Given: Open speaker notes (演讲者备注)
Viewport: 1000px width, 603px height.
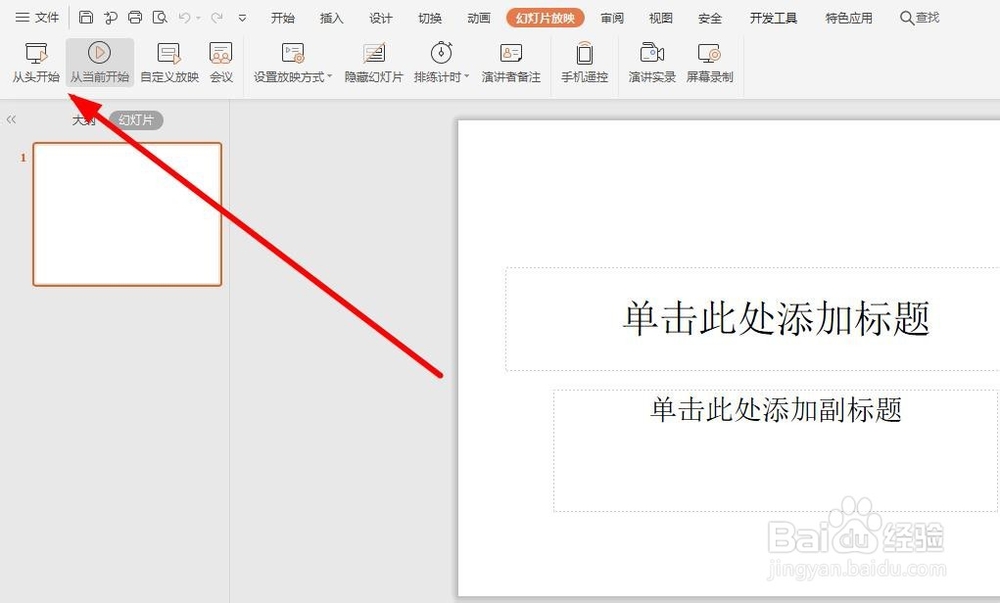Looking at the screenshot, I should (510, 60).
